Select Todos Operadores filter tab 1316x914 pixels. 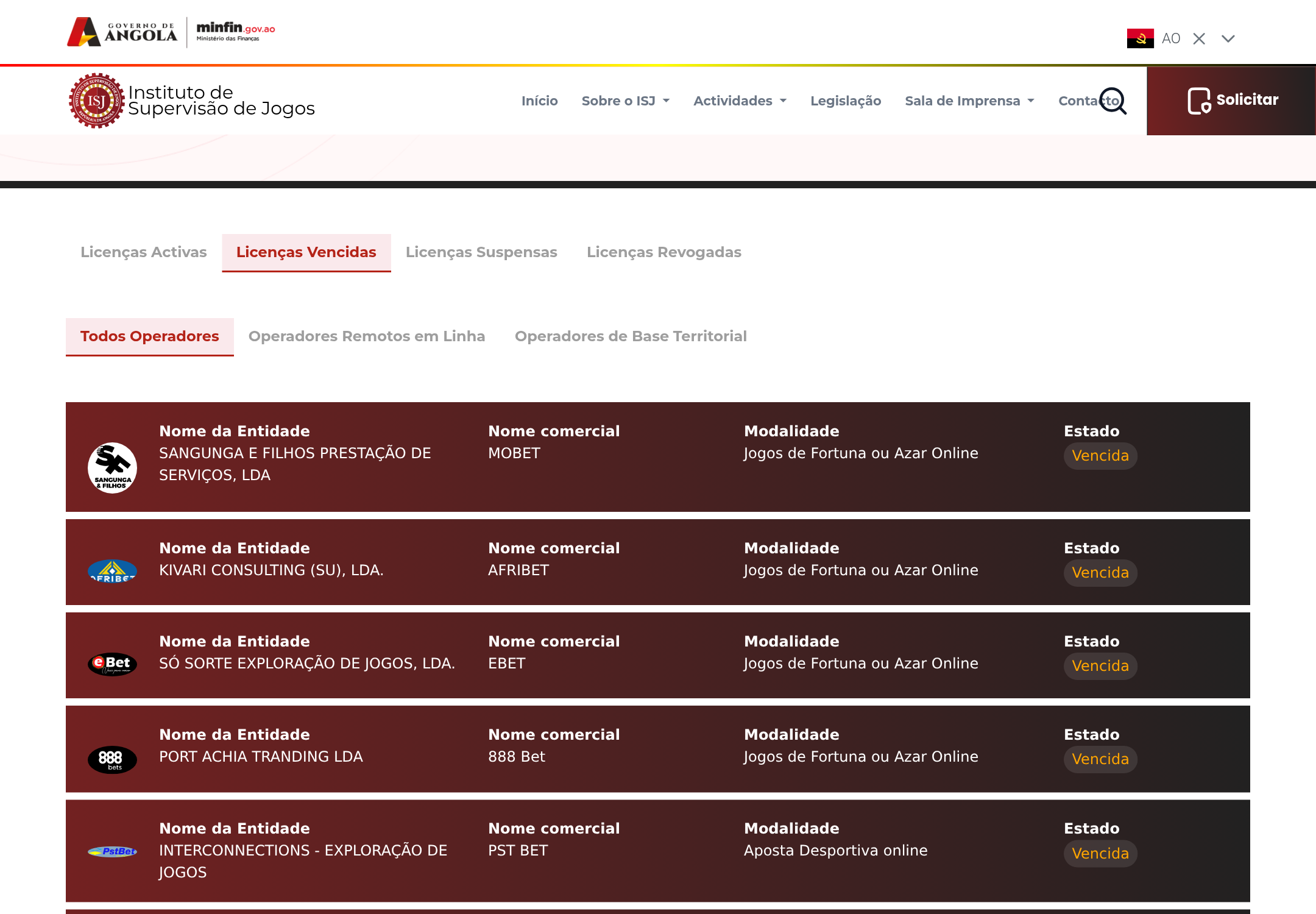tap(150, 336)
